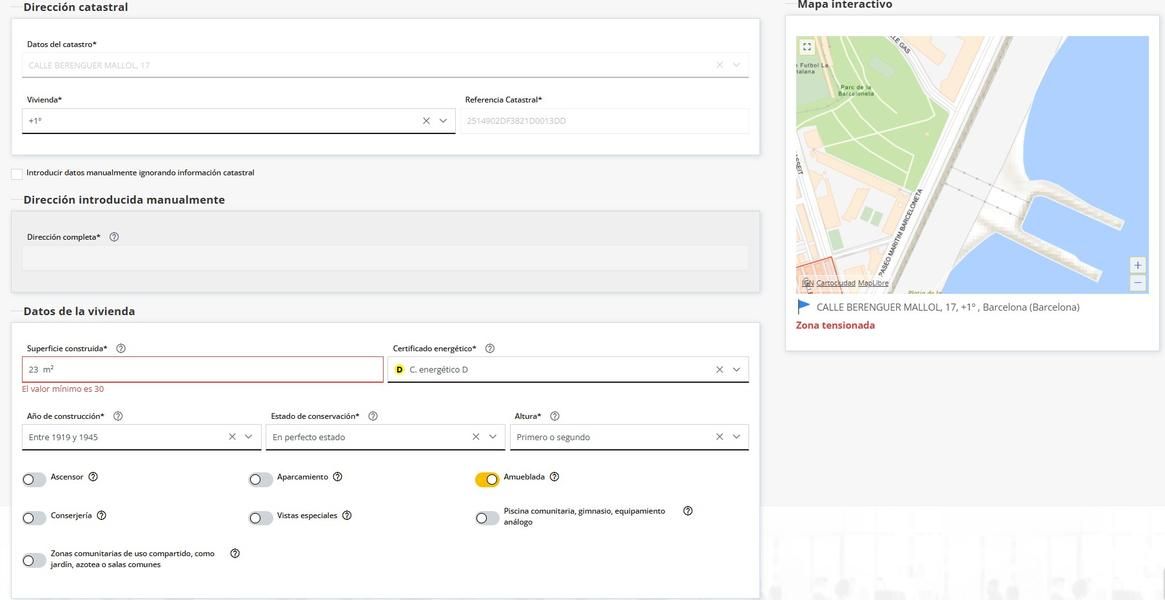Clear the Vivienda selection with X
This screenshot has width=1165, height=600.
point(426,121)
